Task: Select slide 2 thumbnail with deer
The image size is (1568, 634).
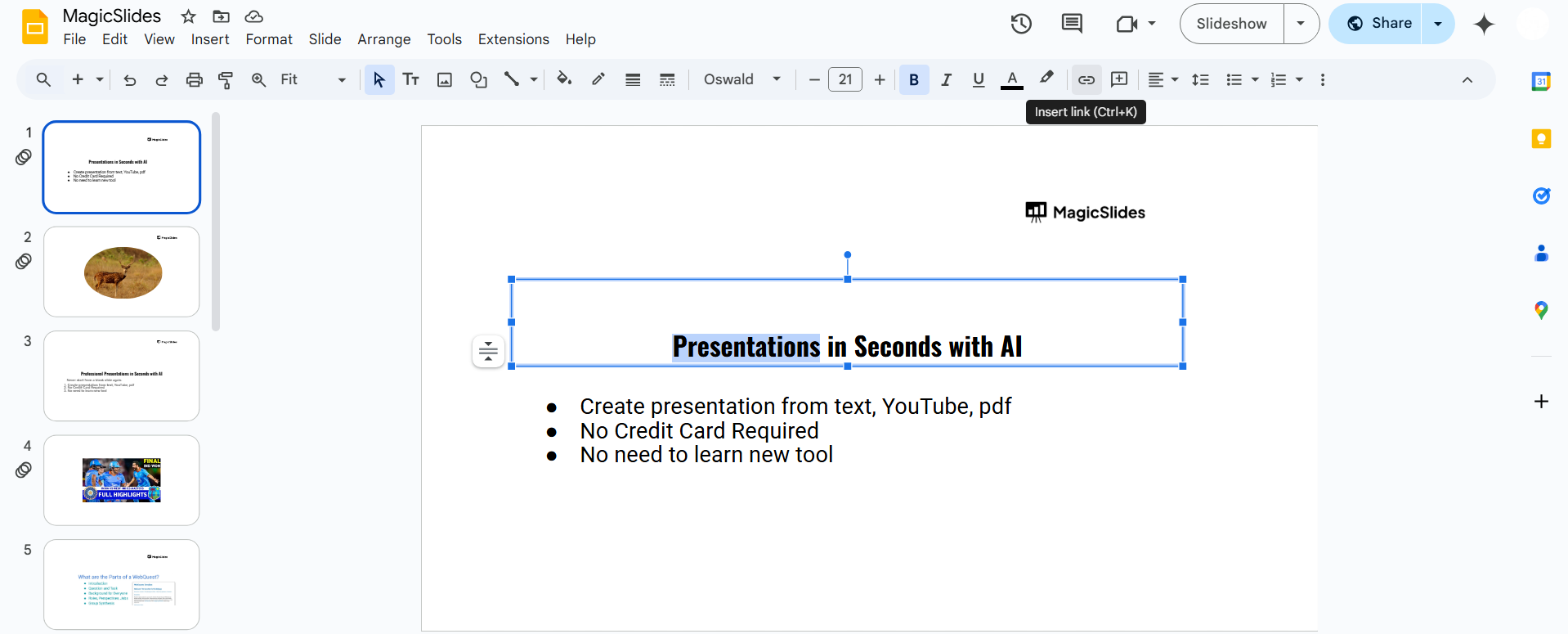Action: [x=122, y=272]
